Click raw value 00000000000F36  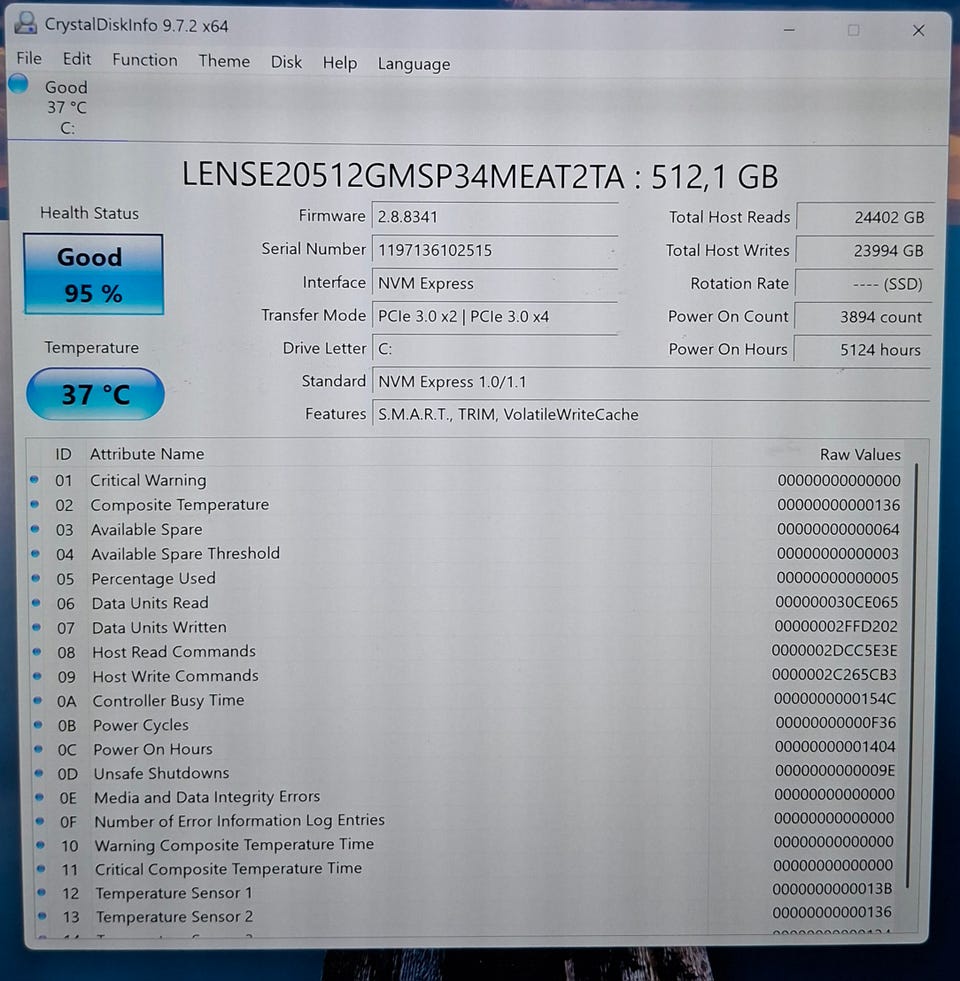pyautogui.click(x=835, y=723)
